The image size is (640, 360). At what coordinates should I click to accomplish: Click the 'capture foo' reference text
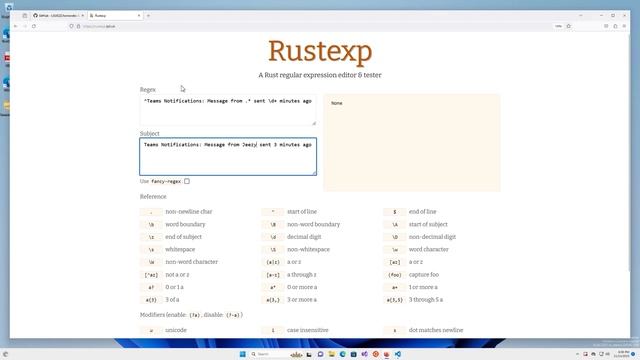tap(424, 275)
